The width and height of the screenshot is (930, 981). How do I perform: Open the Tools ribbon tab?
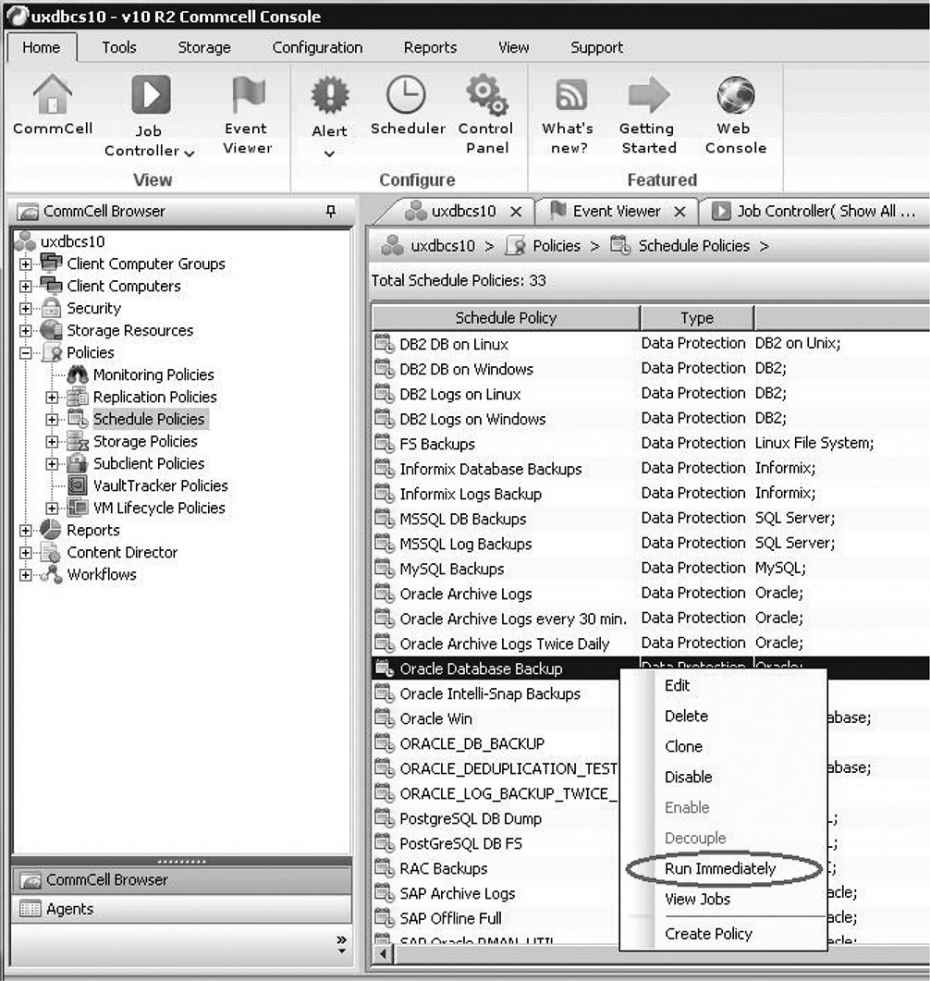119,48
